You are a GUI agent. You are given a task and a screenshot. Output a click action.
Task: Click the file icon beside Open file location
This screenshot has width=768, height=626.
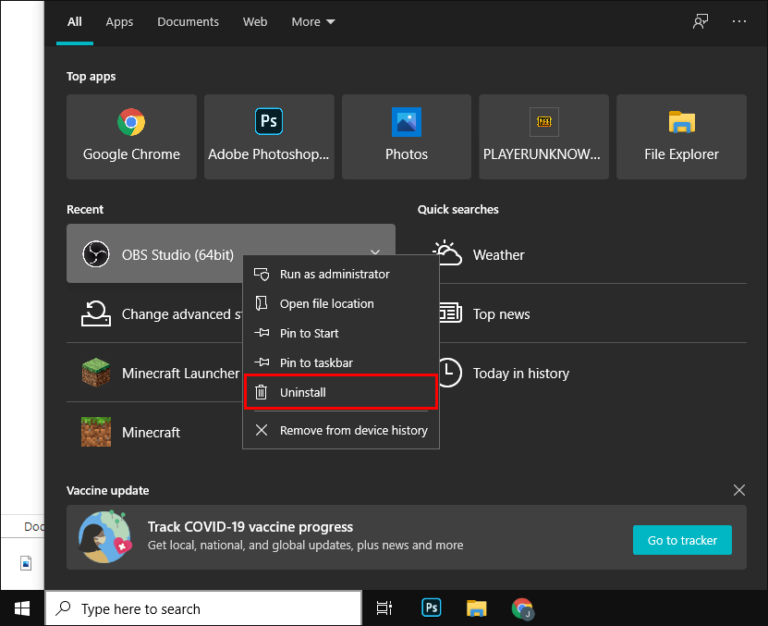pos(262,303)
